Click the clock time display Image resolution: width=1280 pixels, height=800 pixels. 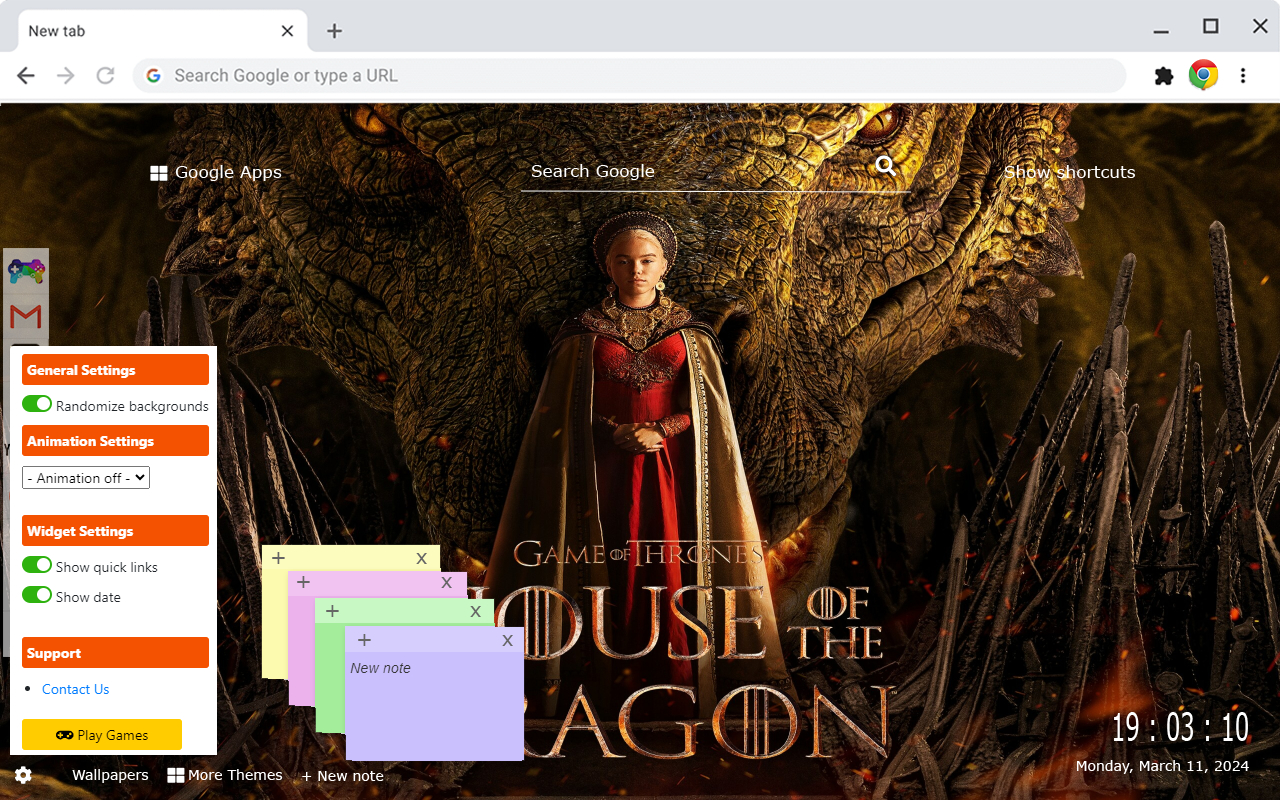click(x=1180, y=727)
